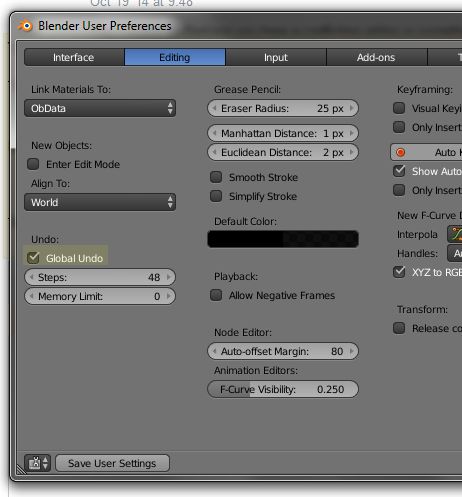Decrease Euclidean Distance with left arrow
The image size is (462, 497).
(215, 152)
